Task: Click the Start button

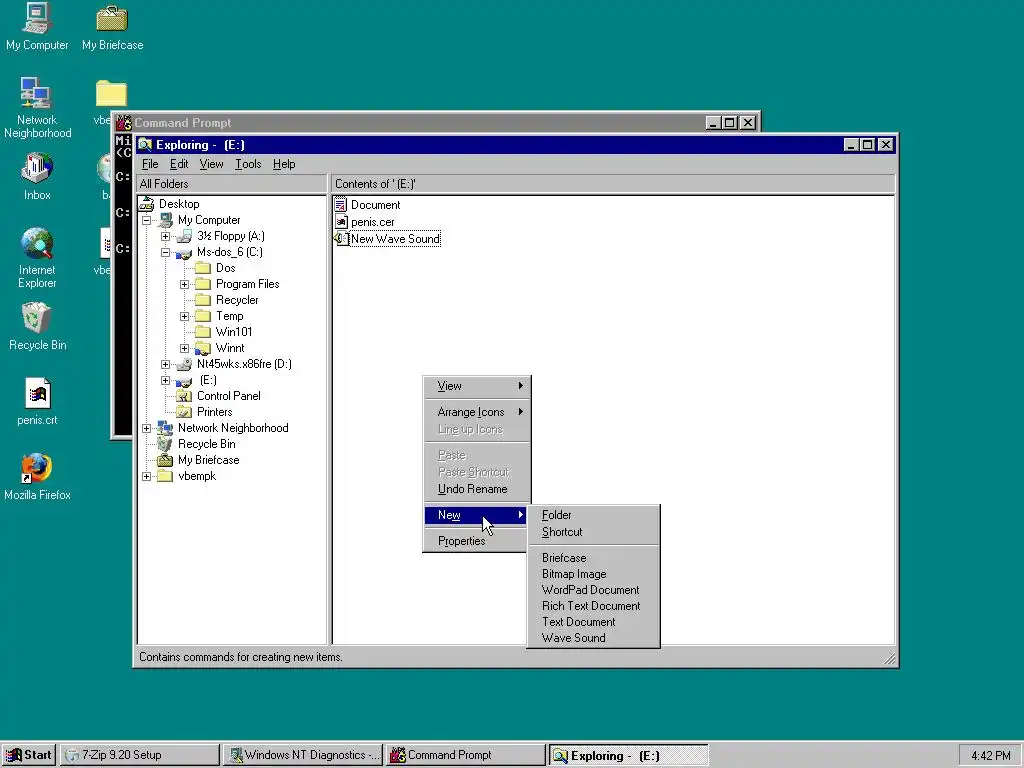Action: pos(29,755)
